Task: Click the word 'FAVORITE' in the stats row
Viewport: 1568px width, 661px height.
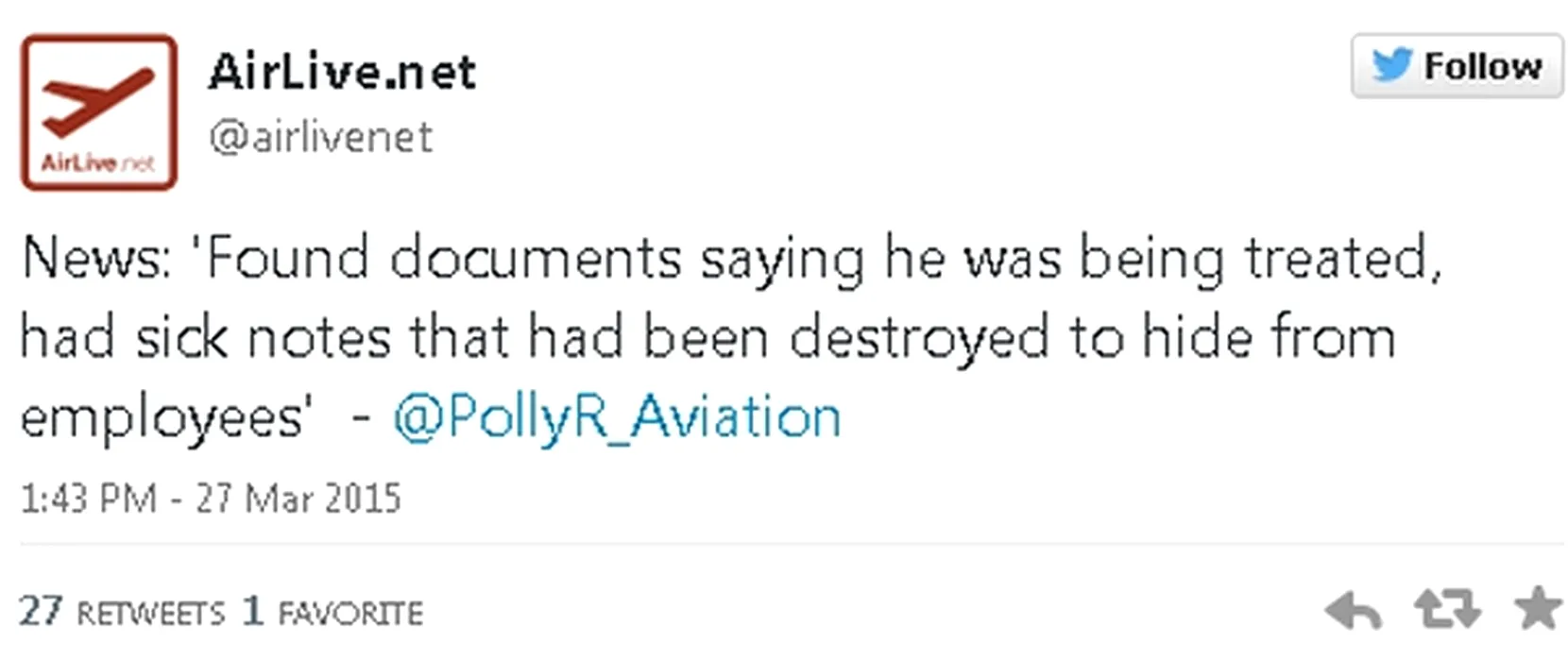Action: [350, 614]
